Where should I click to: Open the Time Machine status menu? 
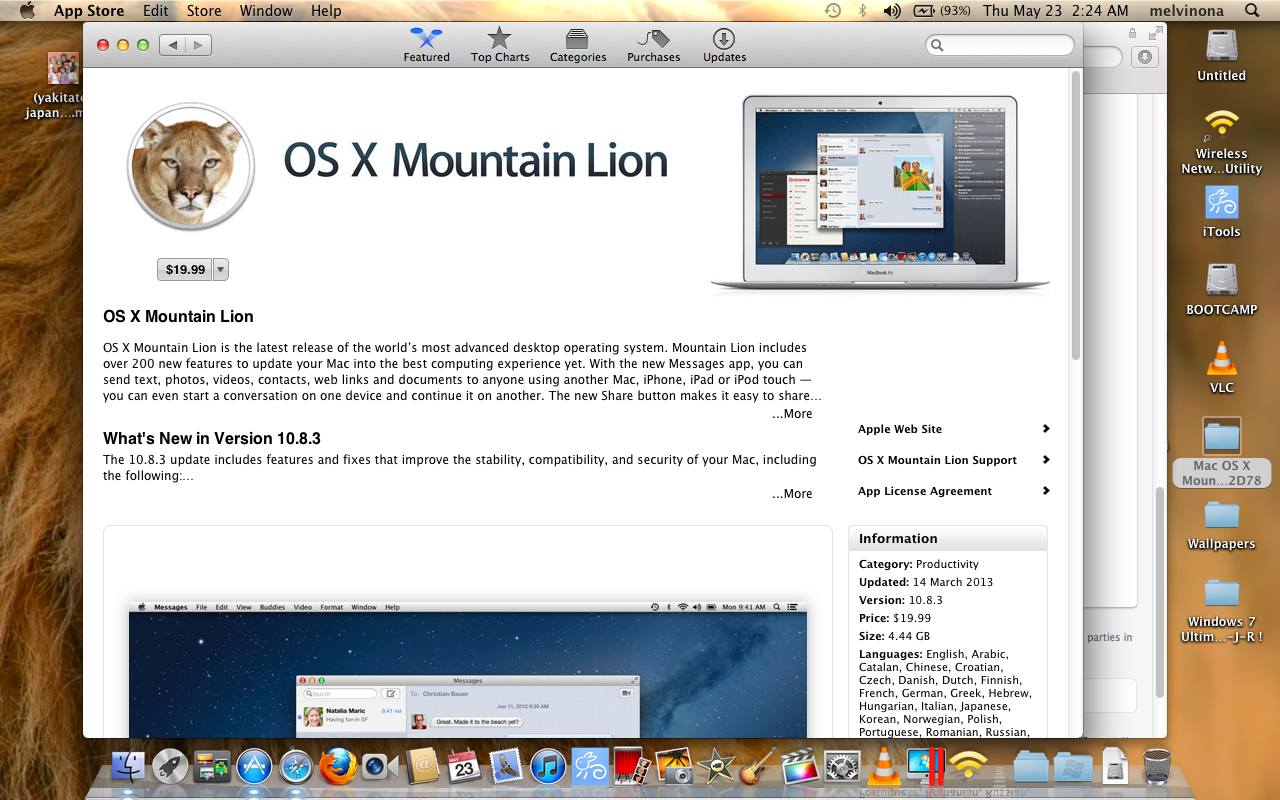pyautogui.click(x=832, y=11)
